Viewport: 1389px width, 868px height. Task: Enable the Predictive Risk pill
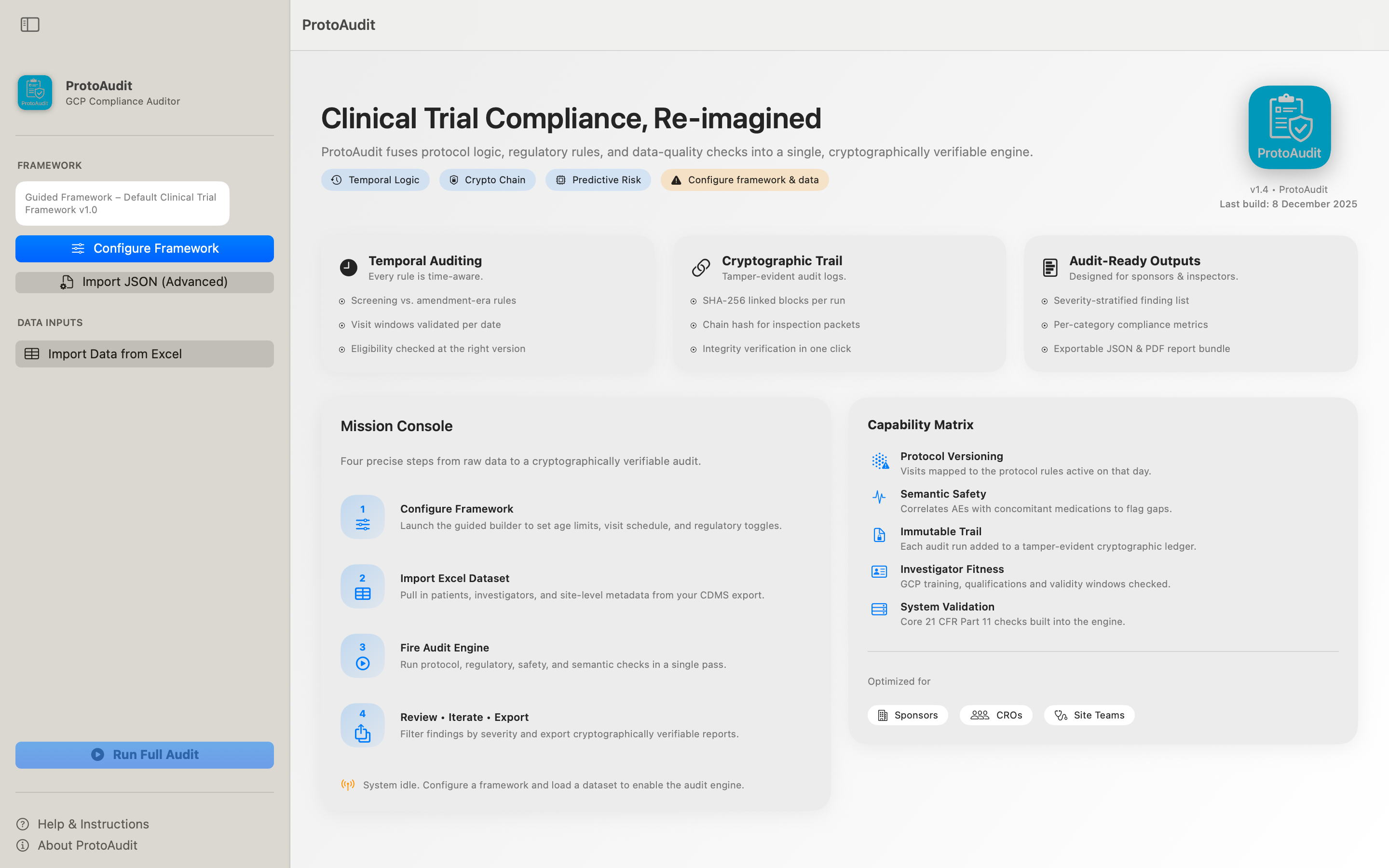coord(598,180)
